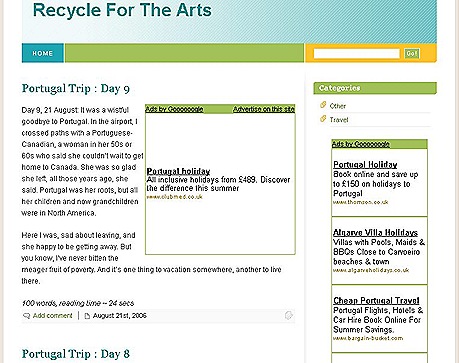459x363 pixels.
Task: Click the link icon next to Travel category
Action: [x=323, y=119]
